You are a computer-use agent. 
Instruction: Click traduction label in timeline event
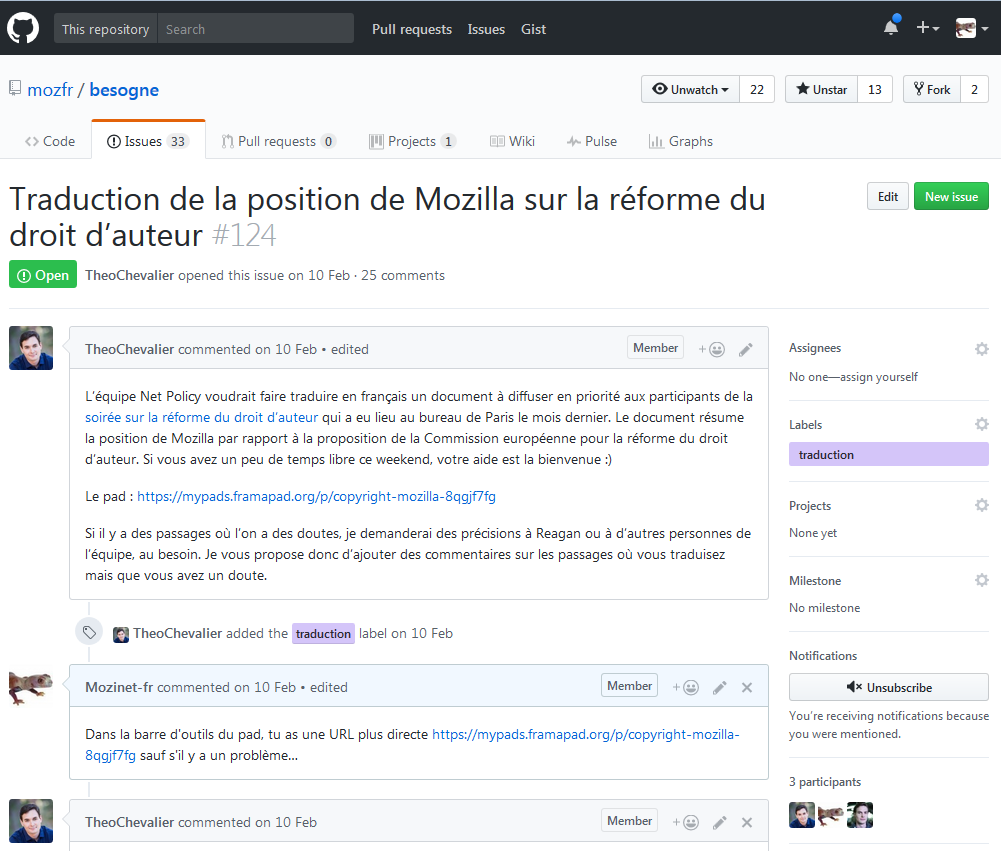point(323,633)
